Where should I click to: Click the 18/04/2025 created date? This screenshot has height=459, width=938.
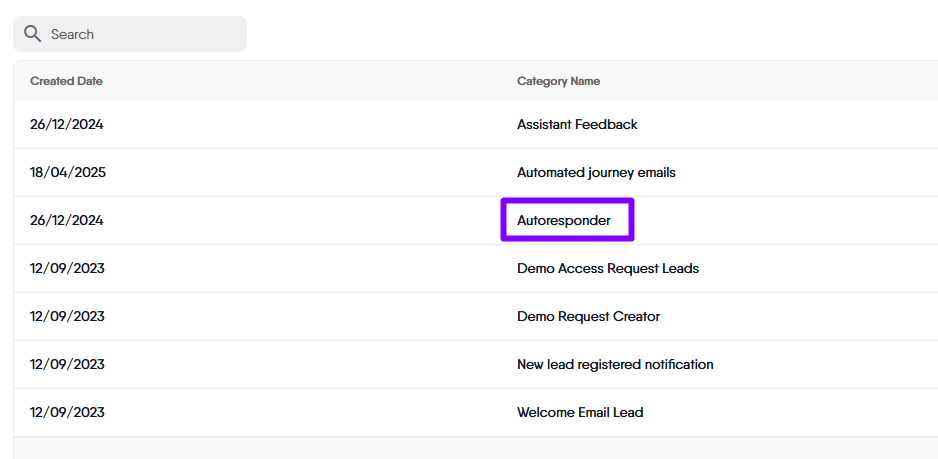coord(68,173)
